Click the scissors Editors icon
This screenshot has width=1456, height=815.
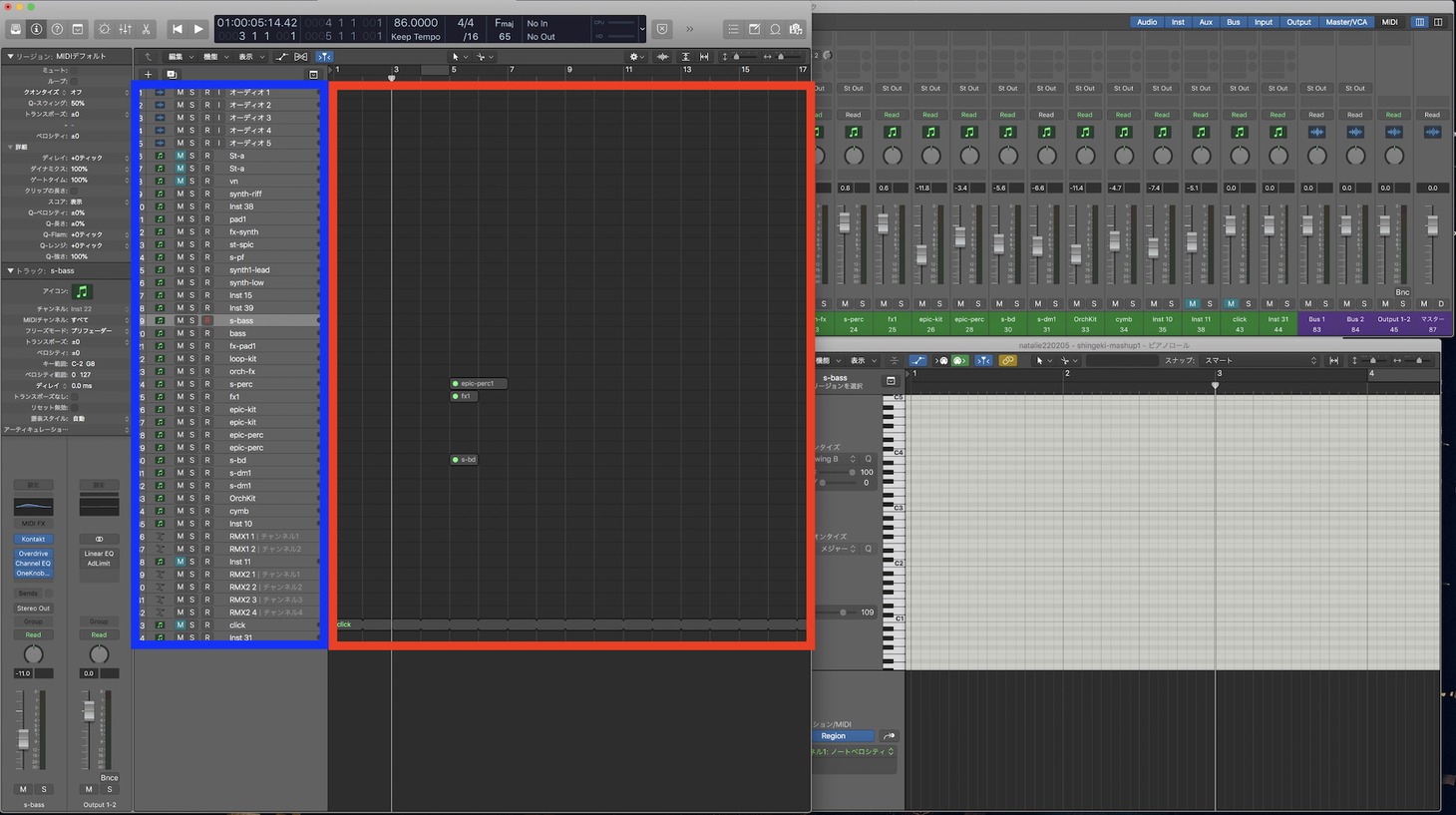click(146, 29)
